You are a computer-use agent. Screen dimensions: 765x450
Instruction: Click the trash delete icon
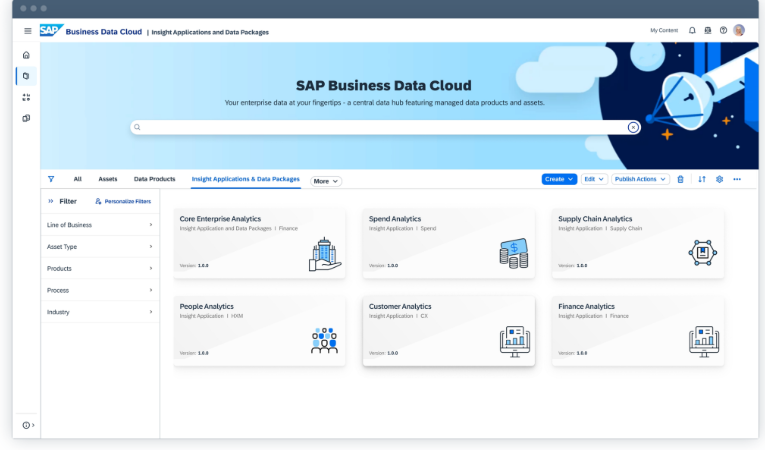(x=681, y=180)
